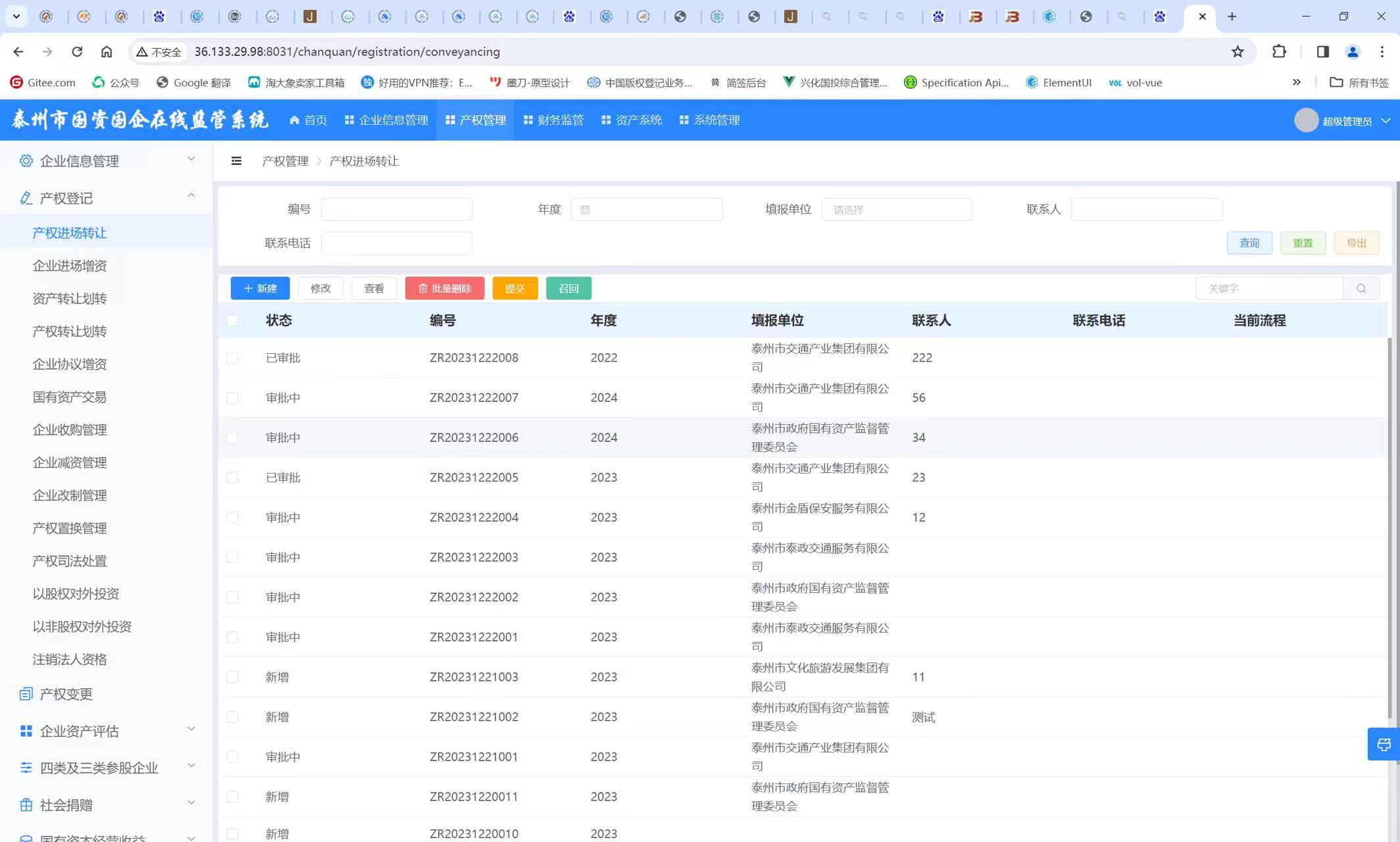
Task: Expand 企业资产评估 sidebar section
Action: point(106,731)
